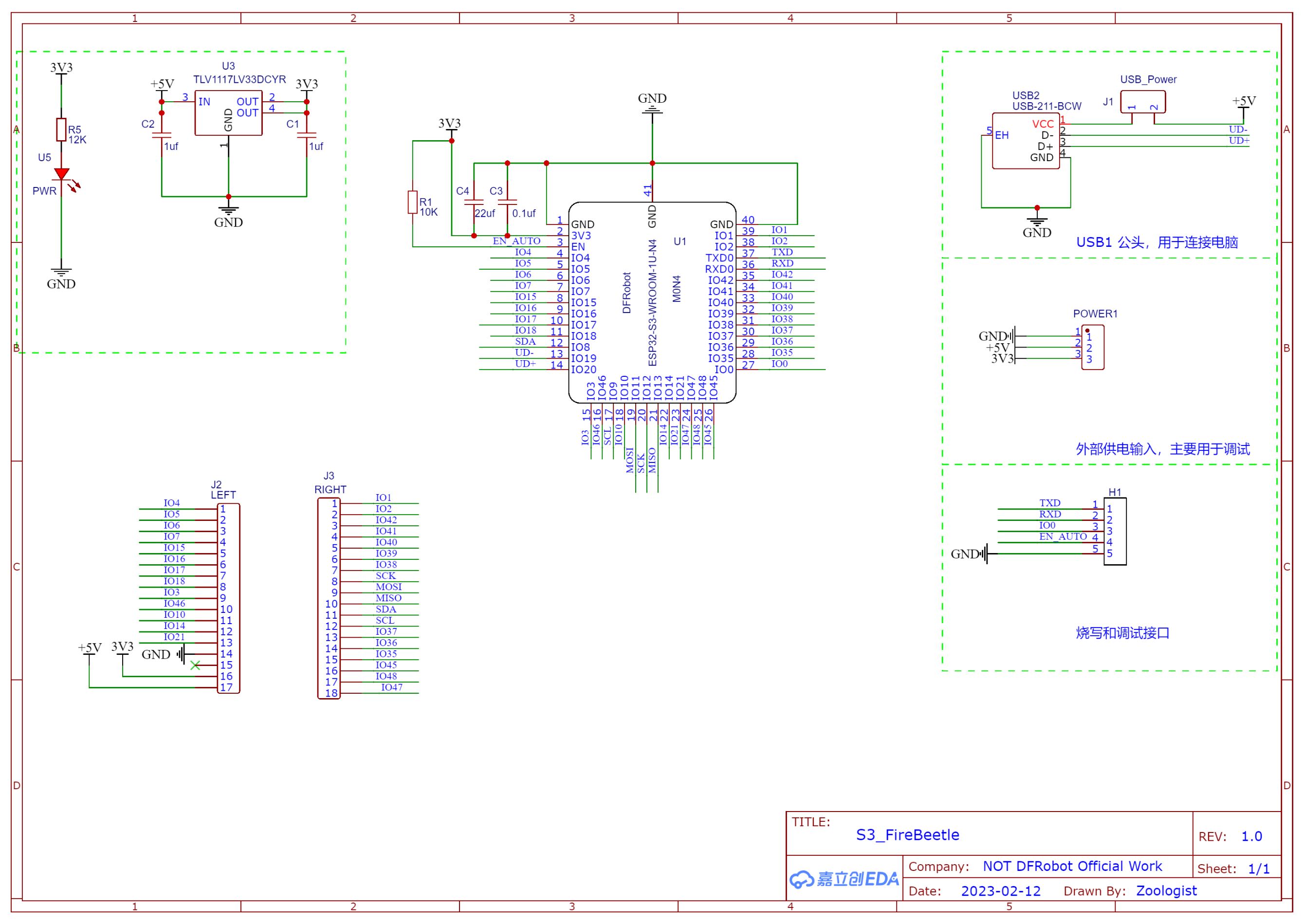Click the TXD label on header H1
The image size is (1304, 924).
pos(1050,503)
